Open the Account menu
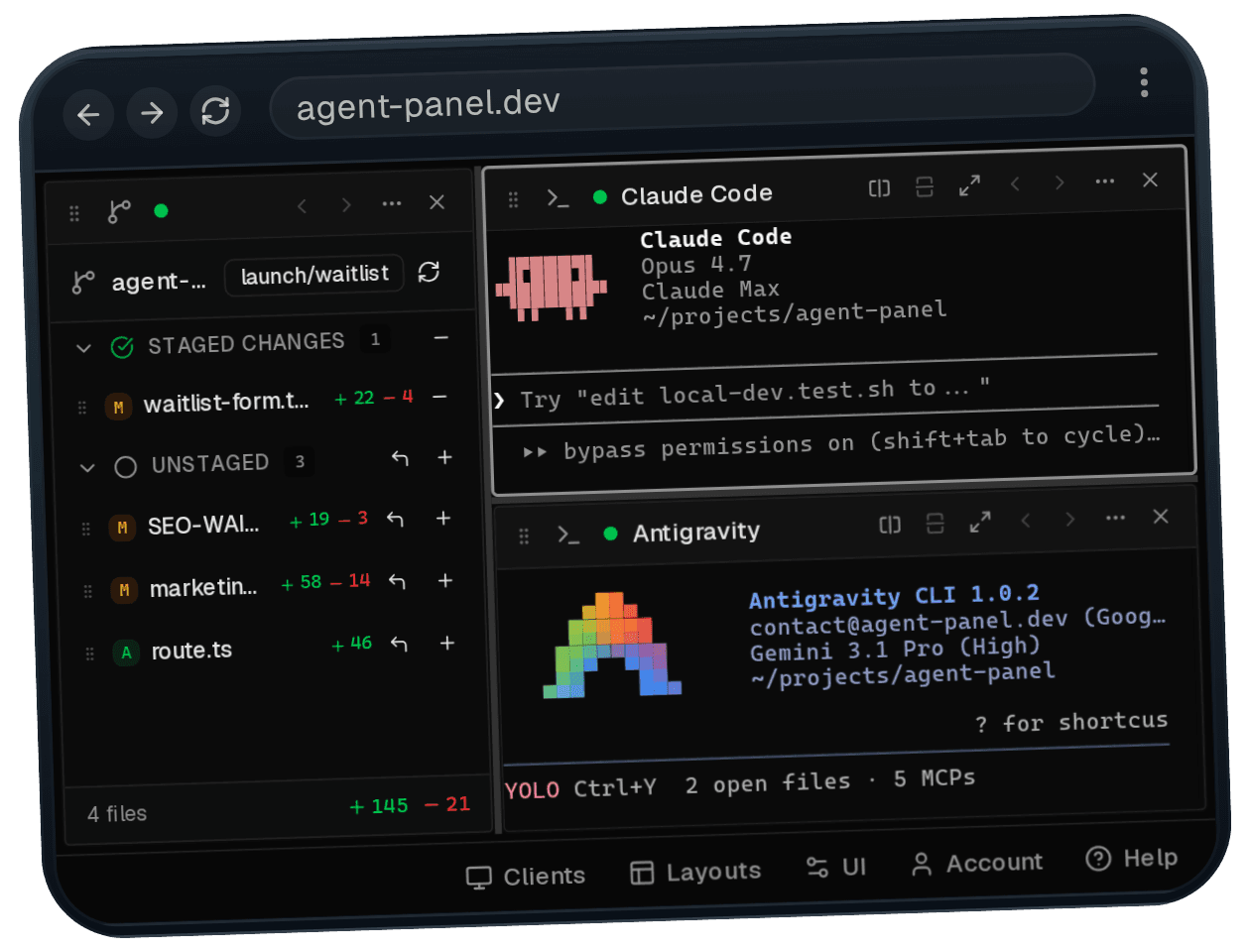The height and width of the screenshot is (952, 1250). 977,863
